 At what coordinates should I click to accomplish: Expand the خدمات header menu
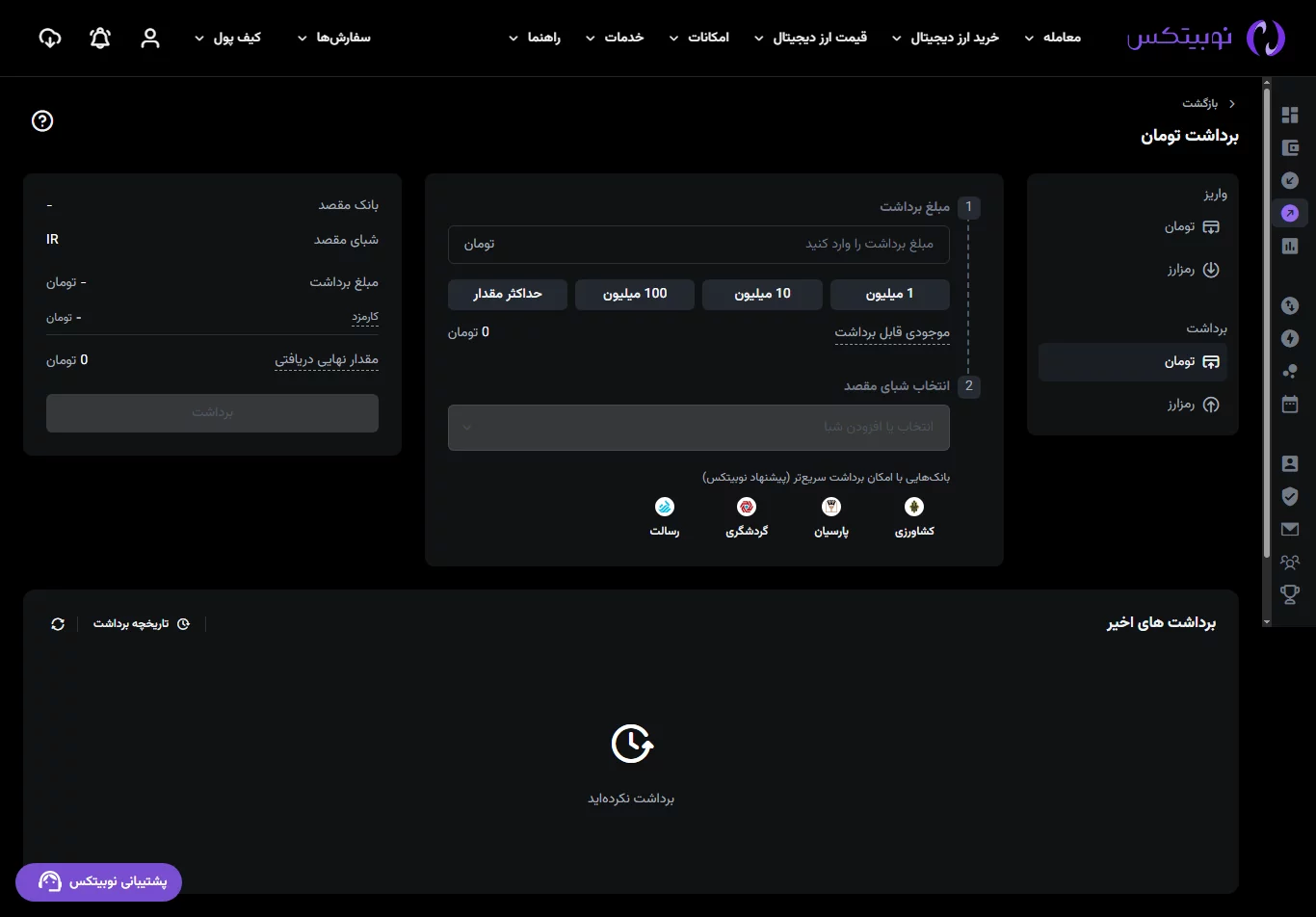[x=615, y=38]
